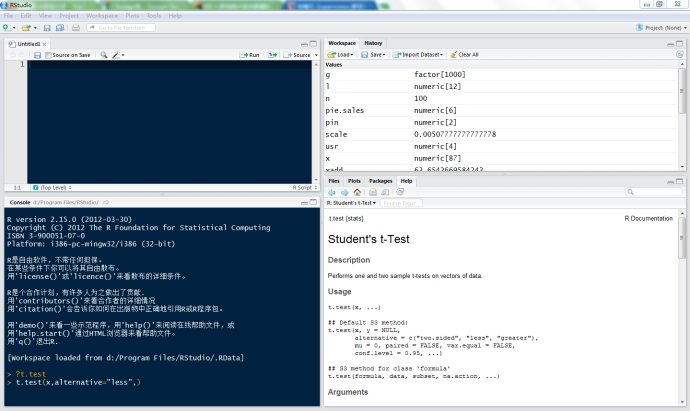
Task: Minimize the Console pane
Action: [304, 202]
